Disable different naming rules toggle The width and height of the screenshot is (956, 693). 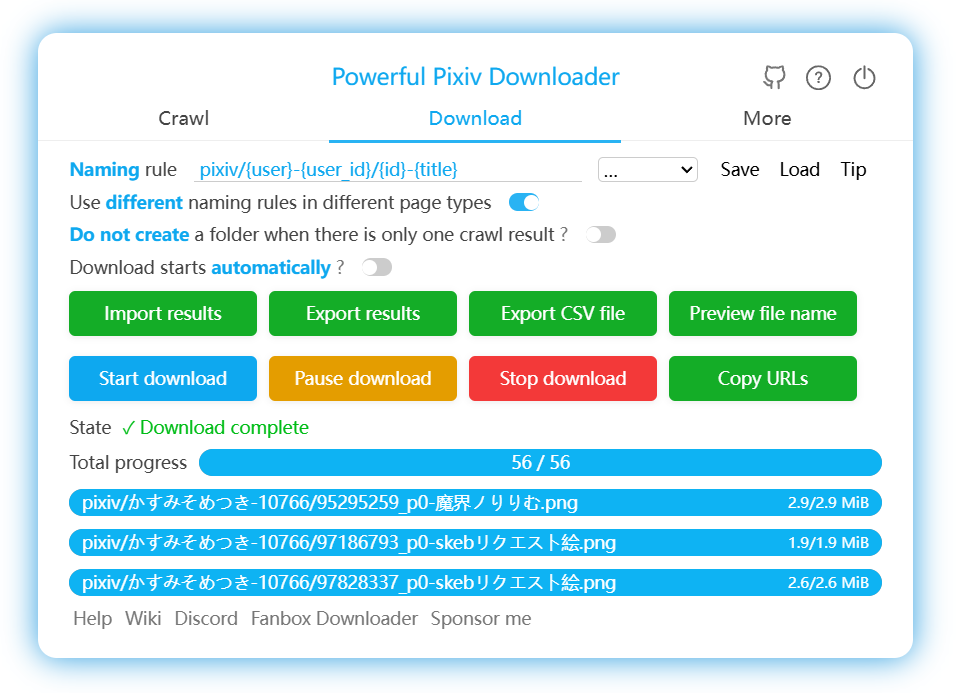click(524, 203)
